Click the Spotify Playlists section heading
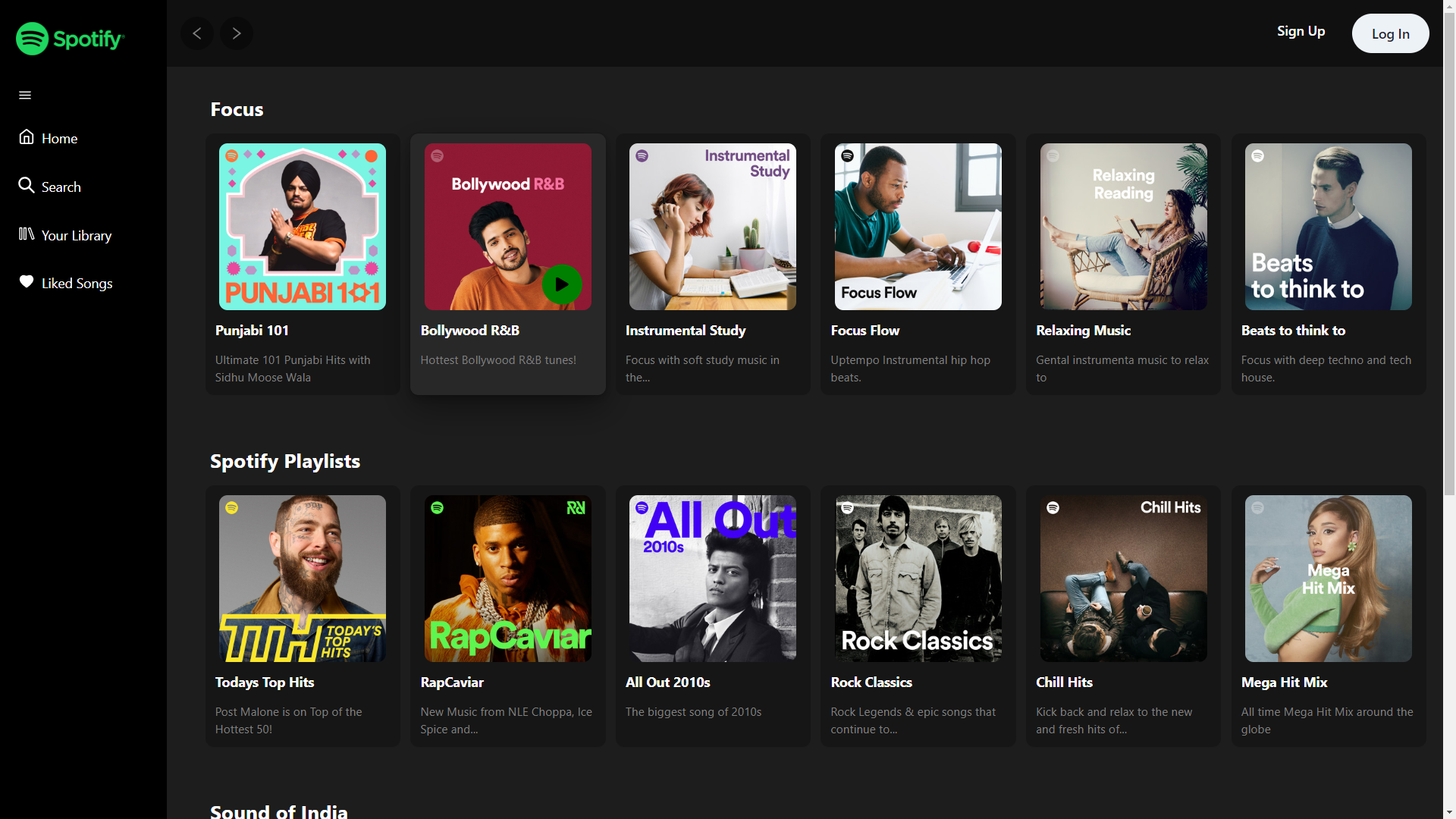This screenshot has height=819, width=1456. pyautogui.click(x=285, y=462)
